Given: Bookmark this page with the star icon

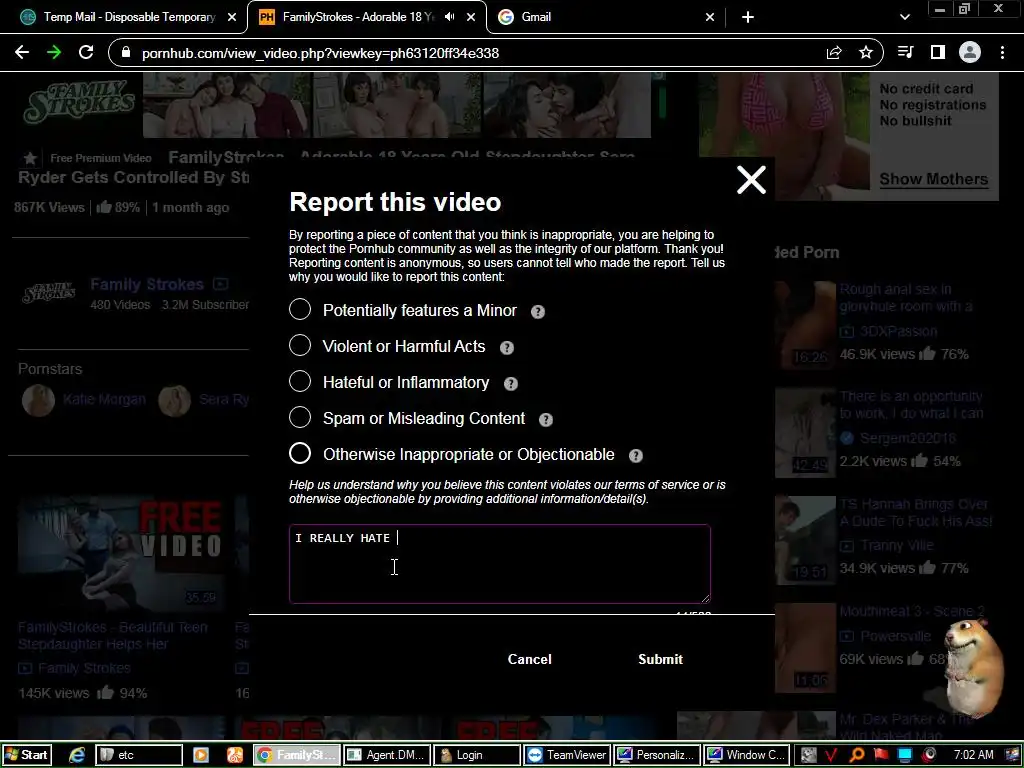Looking at the screenshot, I should coord(866,52).
